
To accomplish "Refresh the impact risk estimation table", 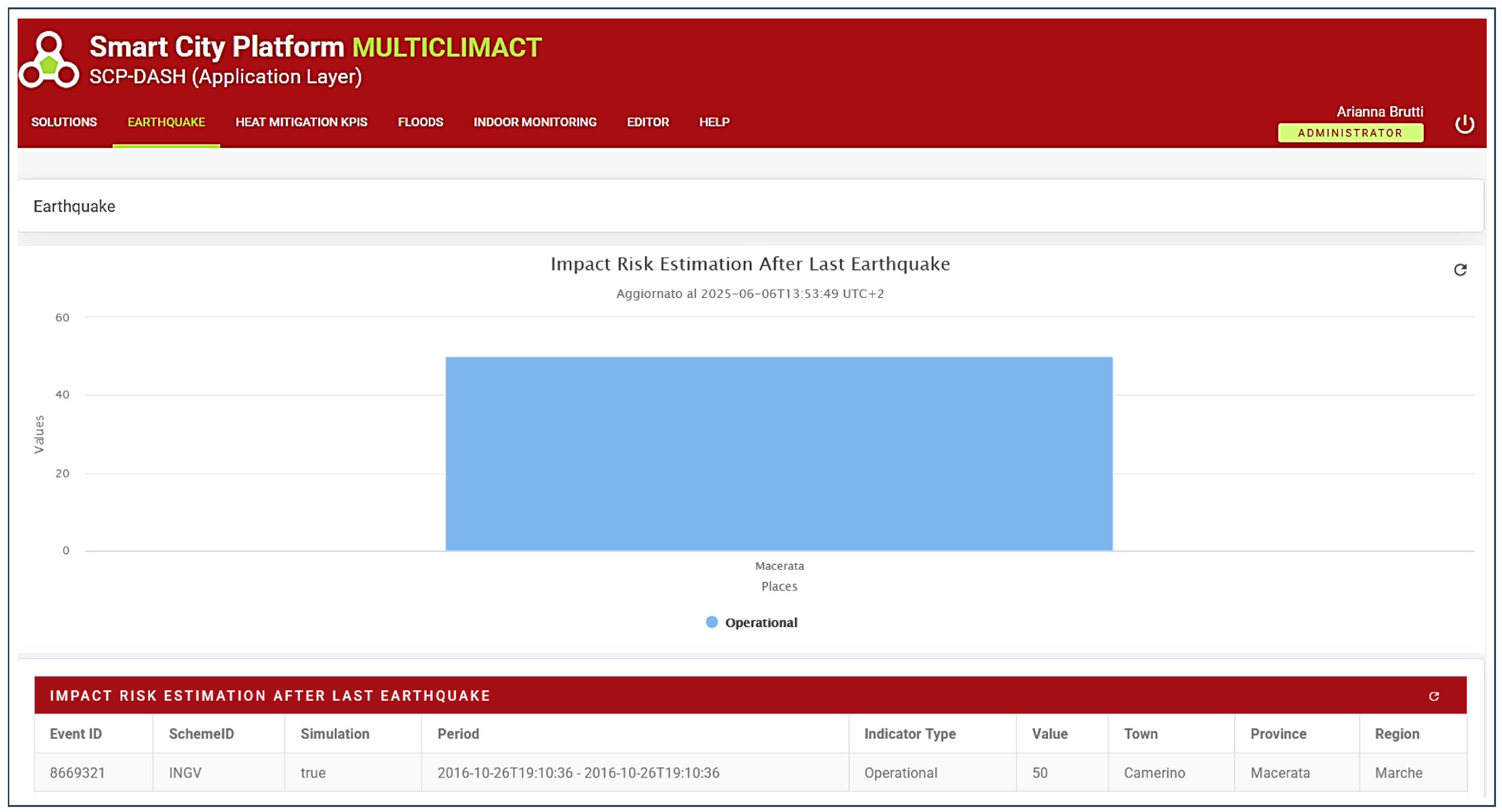I will pyautogui.click(x=1433, y=696).
